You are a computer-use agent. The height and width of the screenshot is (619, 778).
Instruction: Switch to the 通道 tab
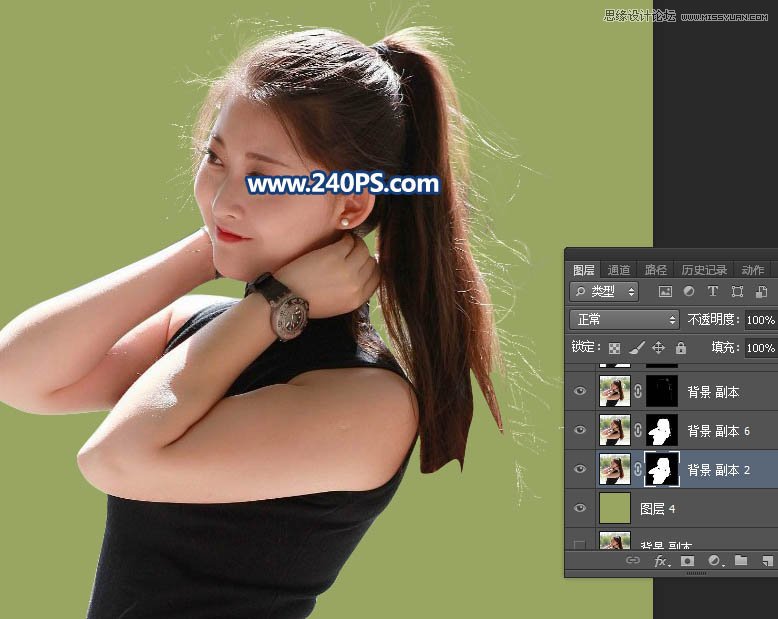[x=619, y=270]
